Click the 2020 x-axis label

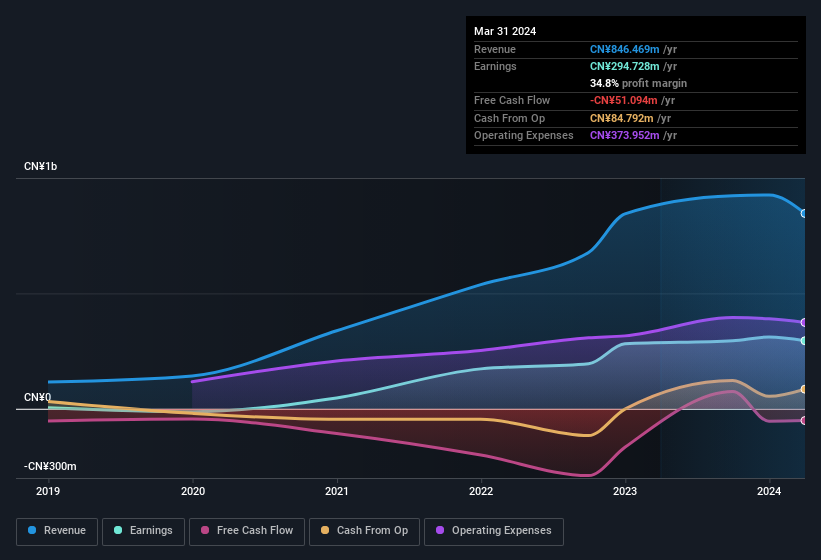(193, 491)
